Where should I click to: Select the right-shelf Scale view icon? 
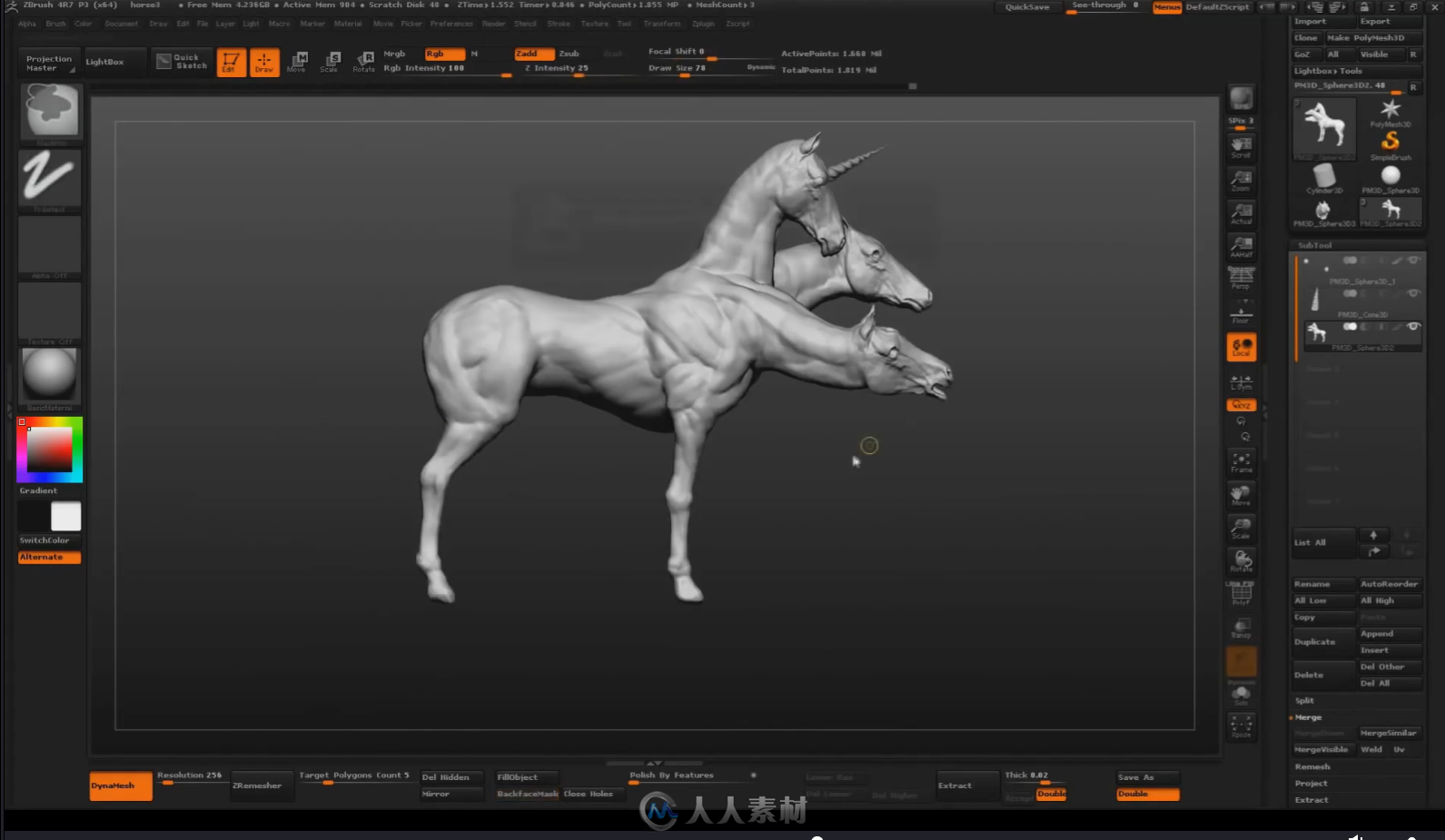click(1241, 528)
